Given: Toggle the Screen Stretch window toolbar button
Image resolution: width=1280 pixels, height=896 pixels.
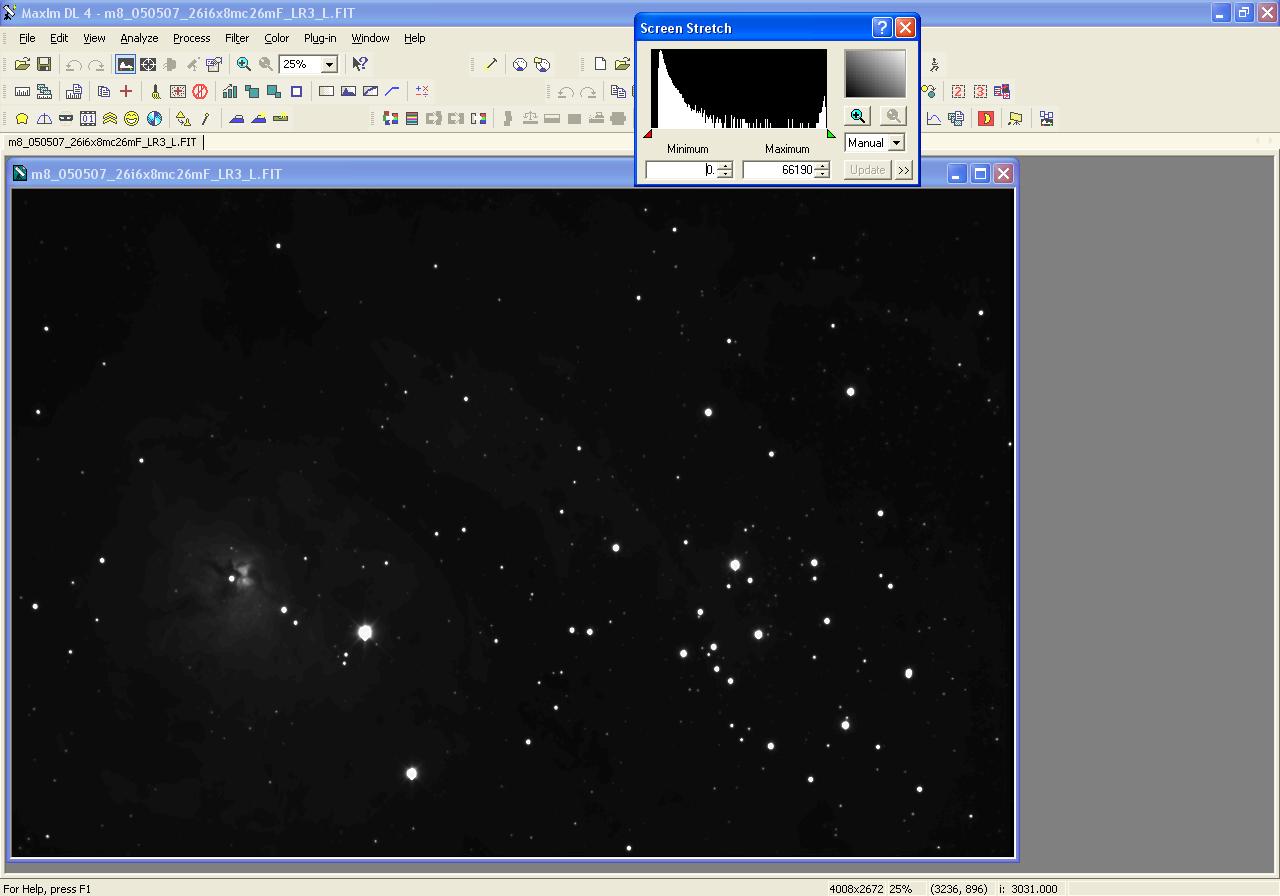Looking at the screenshot, I should [125, 64].
